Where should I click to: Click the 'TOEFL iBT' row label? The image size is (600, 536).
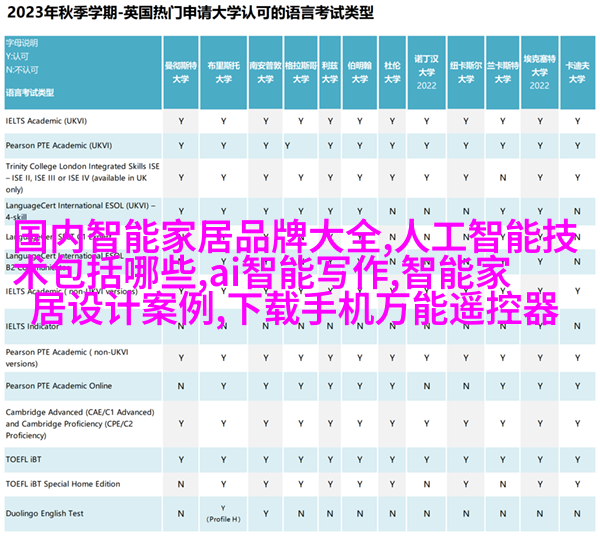point(23,459)
